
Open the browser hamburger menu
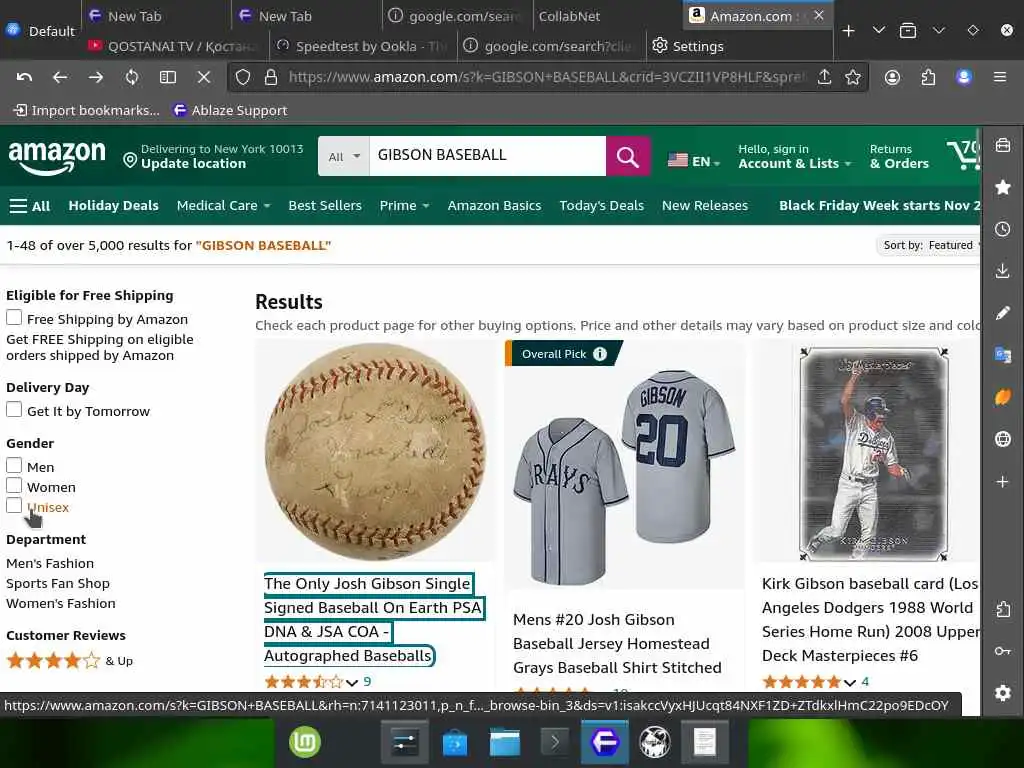(x=1000, y=77)
